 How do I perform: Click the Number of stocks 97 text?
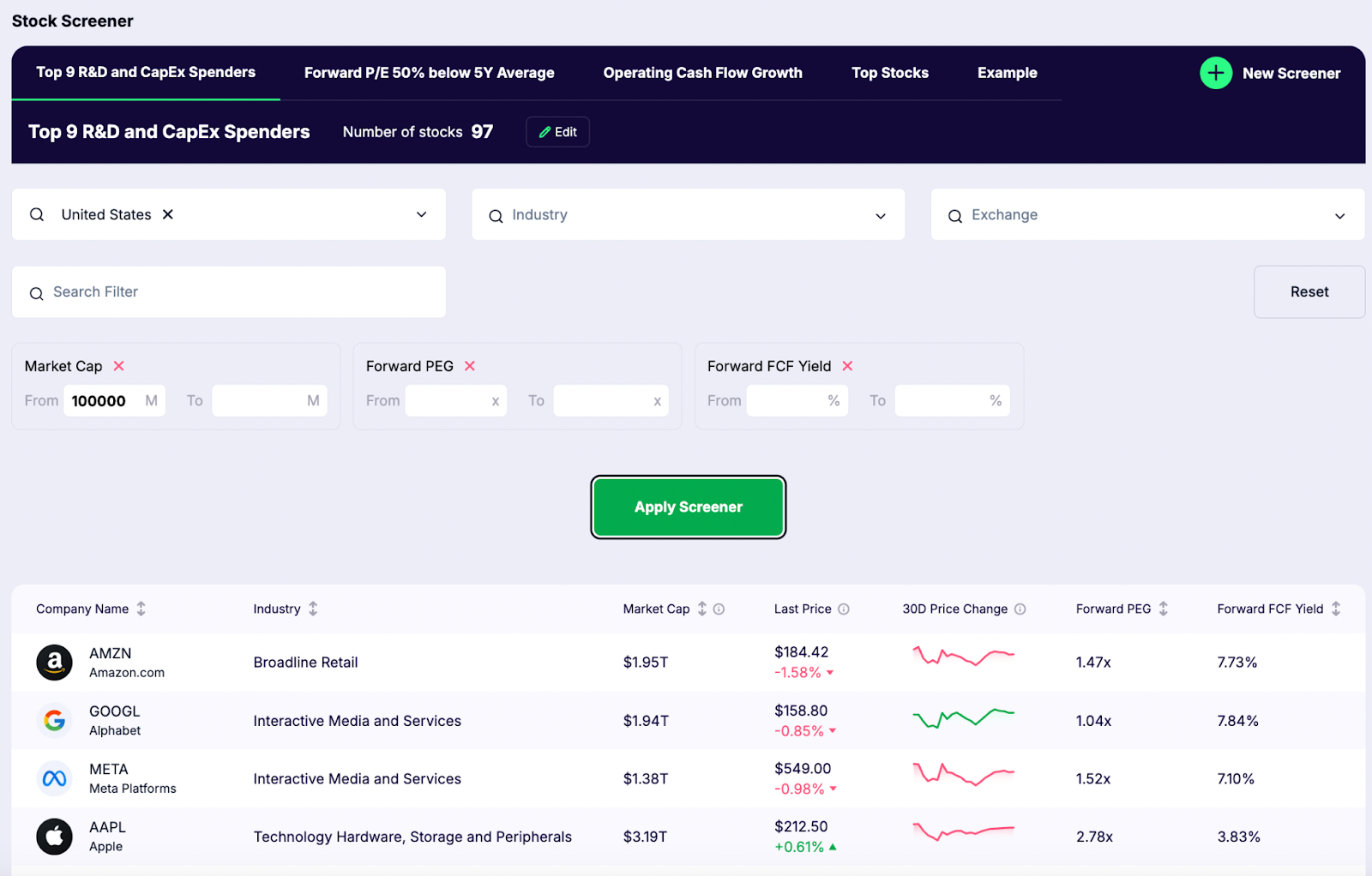[x=418, y=132]
